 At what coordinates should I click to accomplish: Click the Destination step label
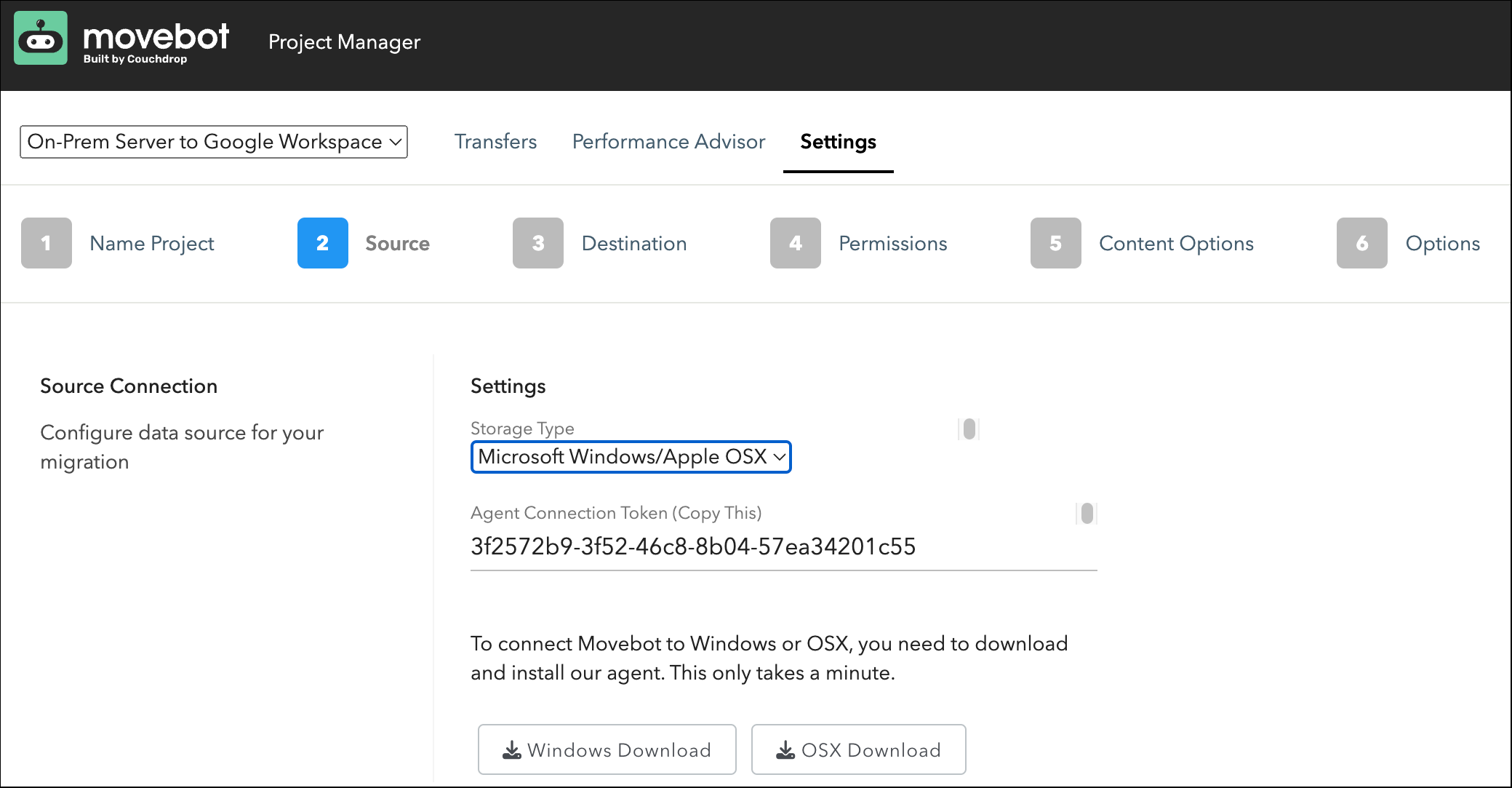click(633, 243)
